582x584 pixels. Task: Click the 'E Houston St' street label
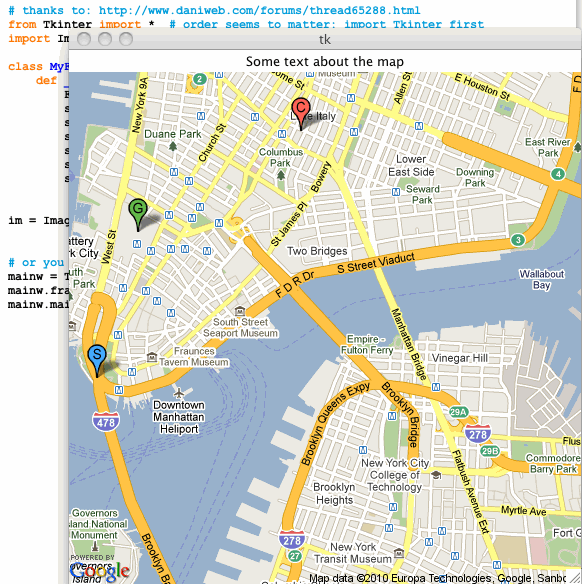click(482, 87)
